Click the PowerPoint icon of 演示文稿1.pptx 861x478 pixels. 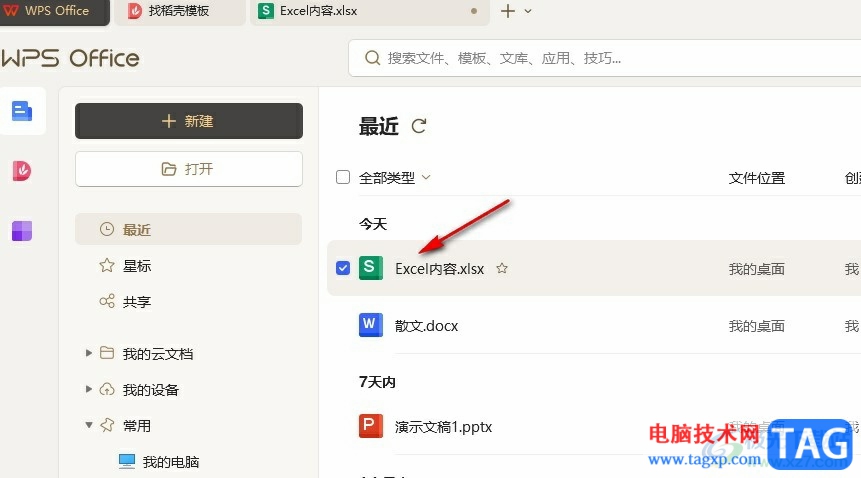[371, 426]
